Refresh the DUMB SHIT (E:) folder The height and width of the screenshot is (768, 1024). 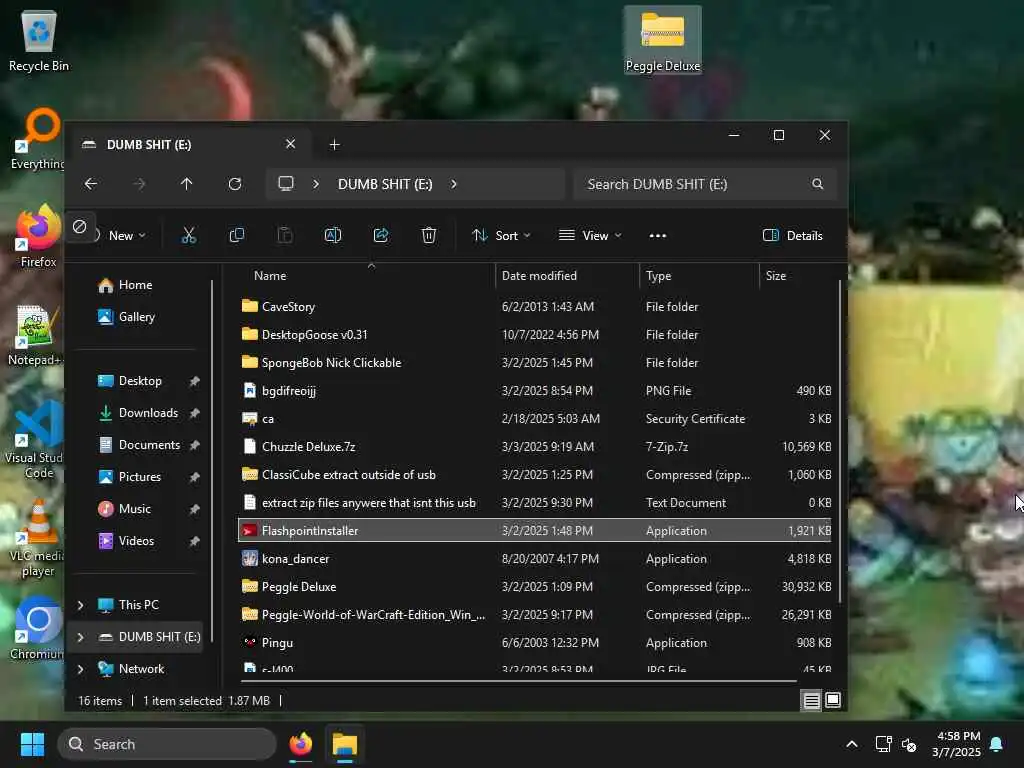[x=234, y=184]
